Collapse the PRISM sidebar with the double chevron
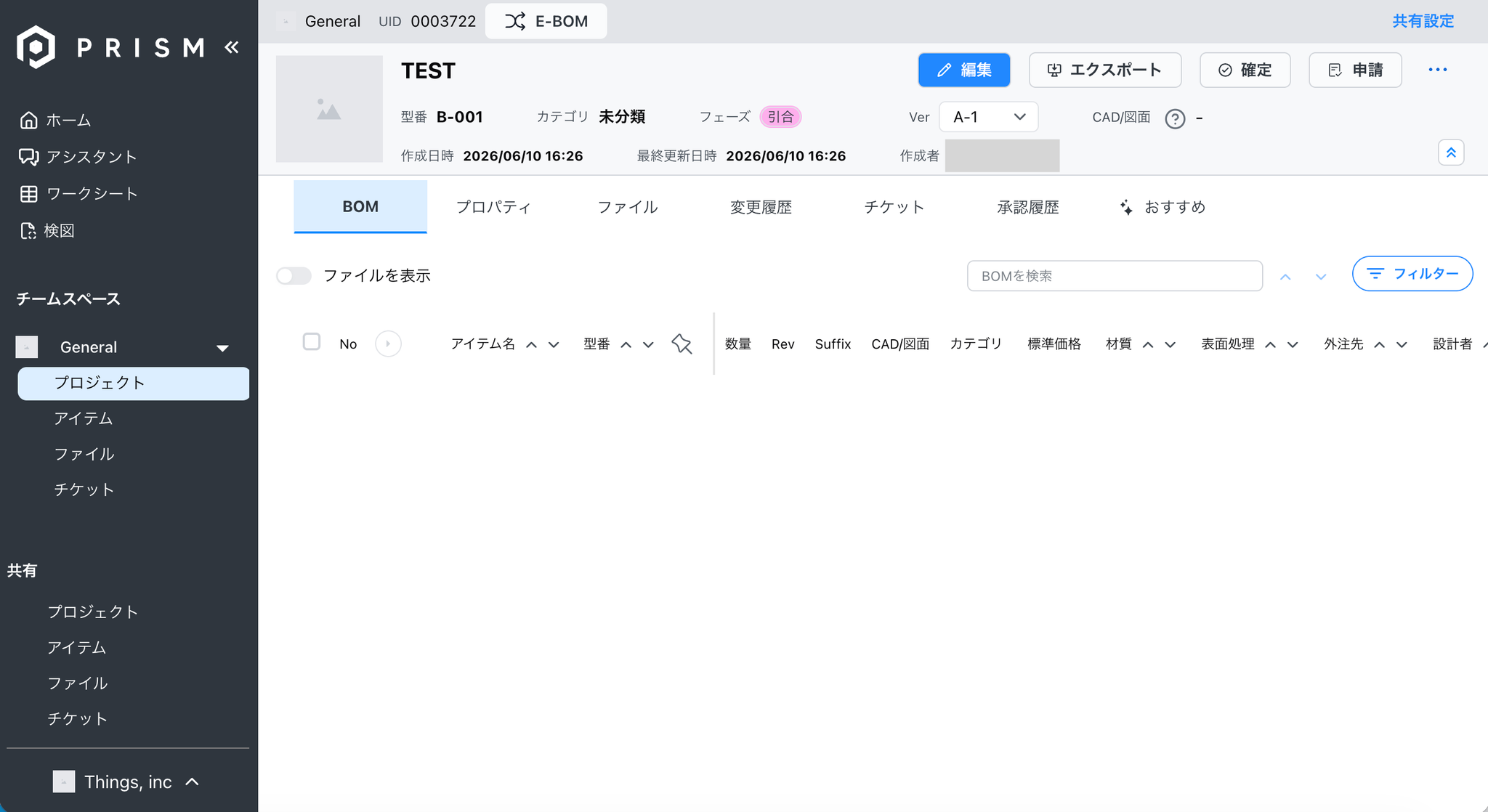Screen dimensions: 1488x812 pyautogui.click(x=232, y=47)
